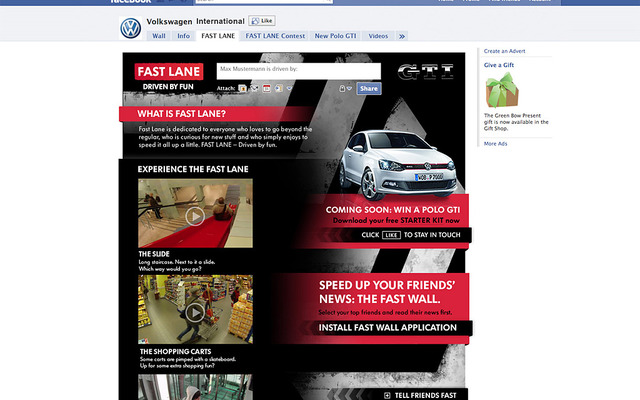Share the status update
Image resolution: width=640 pixels, height=400 pixels.
(369, 89)
